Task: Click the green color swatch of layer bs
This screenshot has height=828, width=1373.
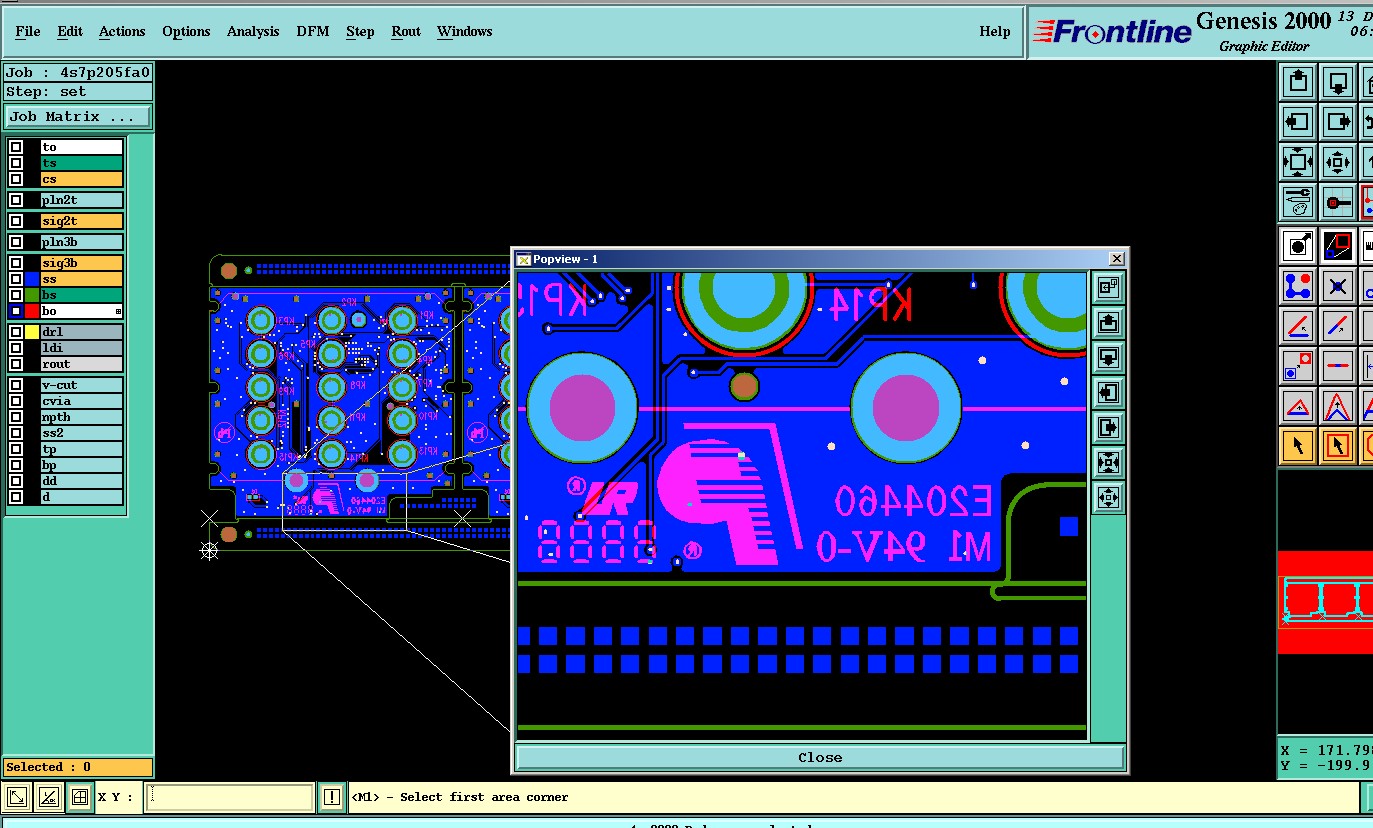Action: [32, 295]
